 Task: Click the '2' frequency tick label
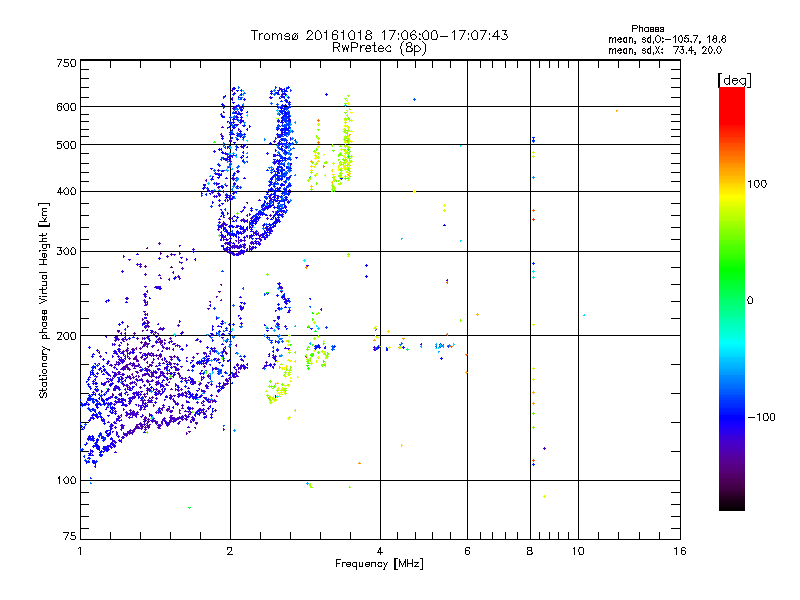(230, 551)
